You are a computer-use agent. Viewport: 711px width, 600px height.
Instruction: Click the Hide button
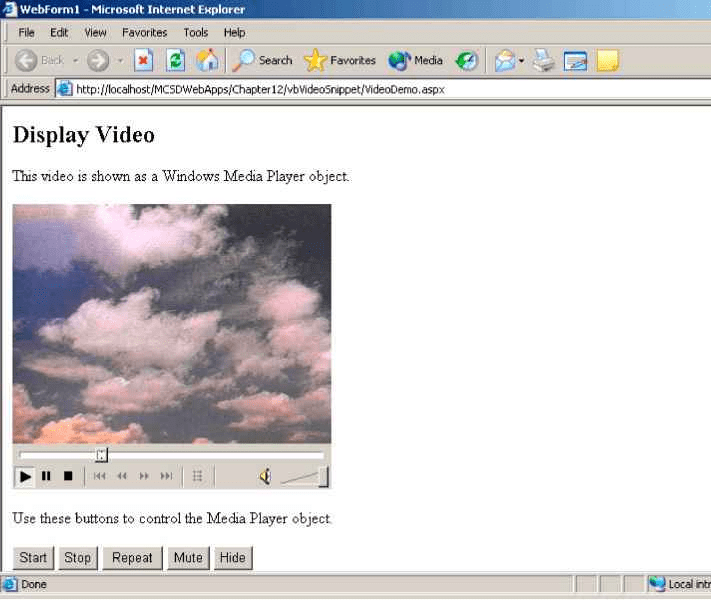233,557
